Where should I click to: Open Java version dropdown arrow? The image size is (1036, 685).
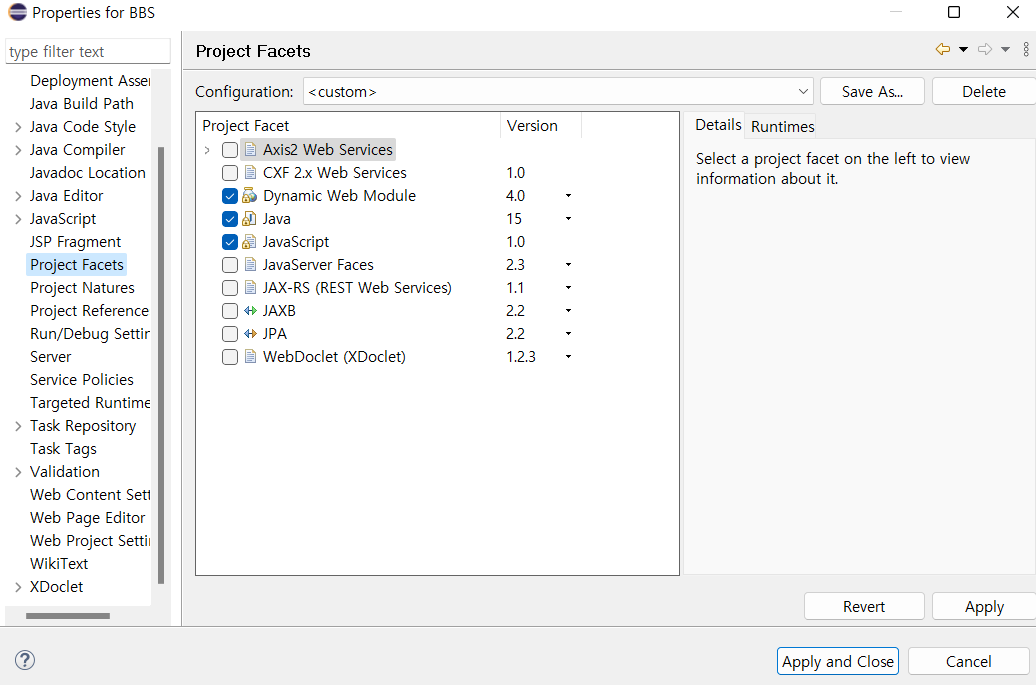pos(568,219)
